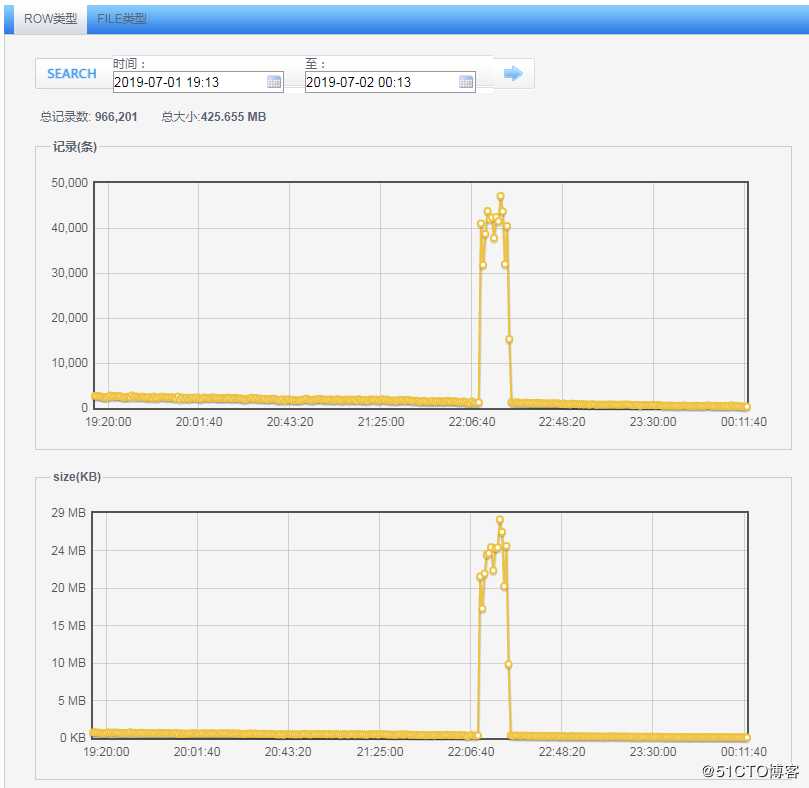Click 20,000 label on records chart axis
The image size is (809, 788).
click(70, 317)
